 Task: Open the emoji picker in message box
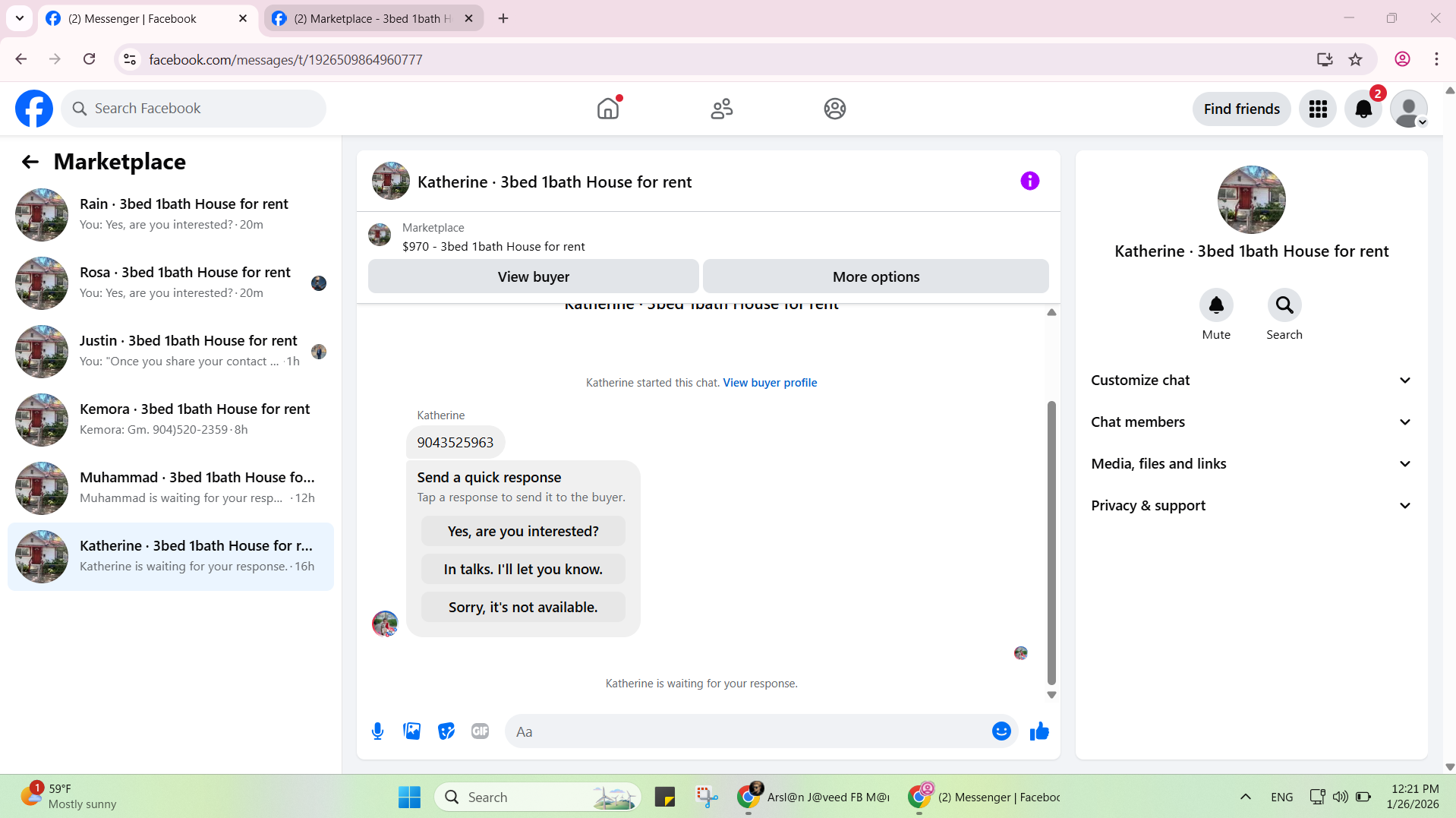(1001, 731)
